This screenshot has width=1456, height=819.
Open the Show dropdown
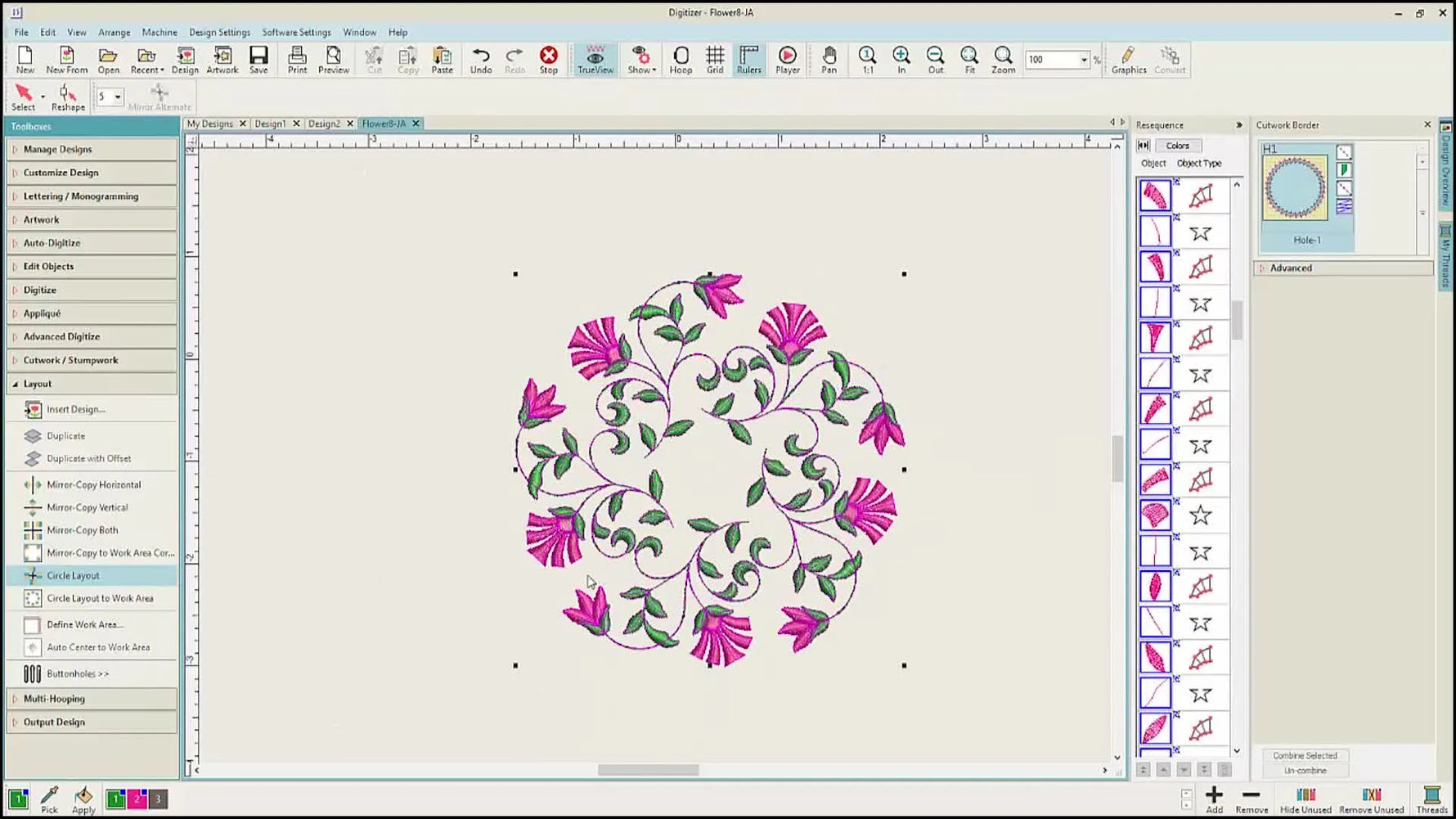pyautogui.click(x=641, y=60)
